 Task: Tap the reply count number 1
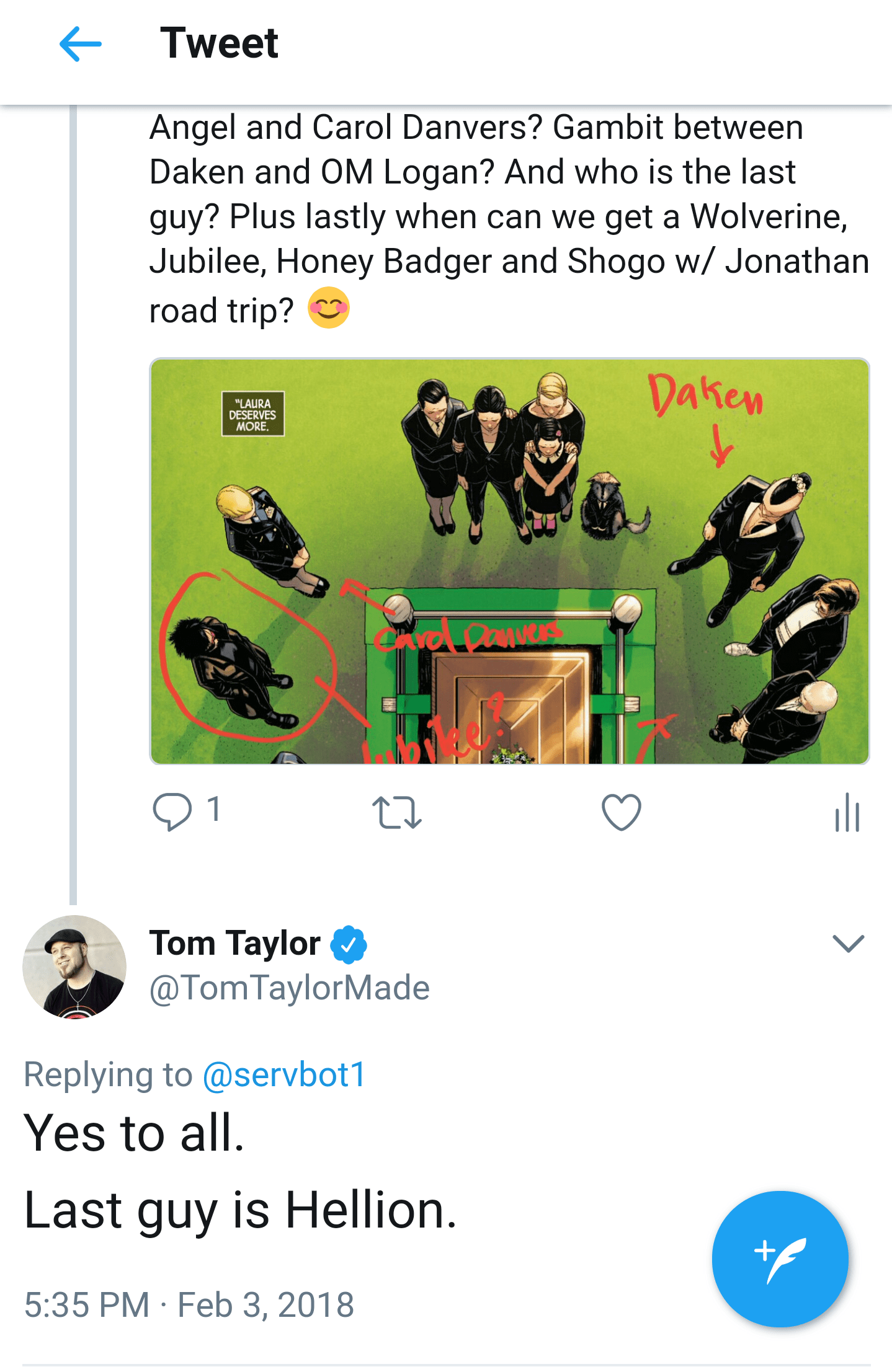coord(213,809)
